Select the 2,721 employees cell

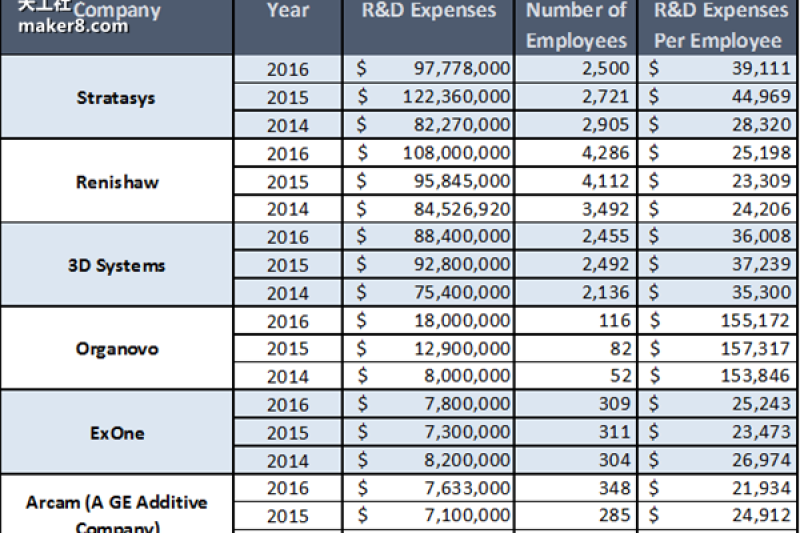point(576,96)
